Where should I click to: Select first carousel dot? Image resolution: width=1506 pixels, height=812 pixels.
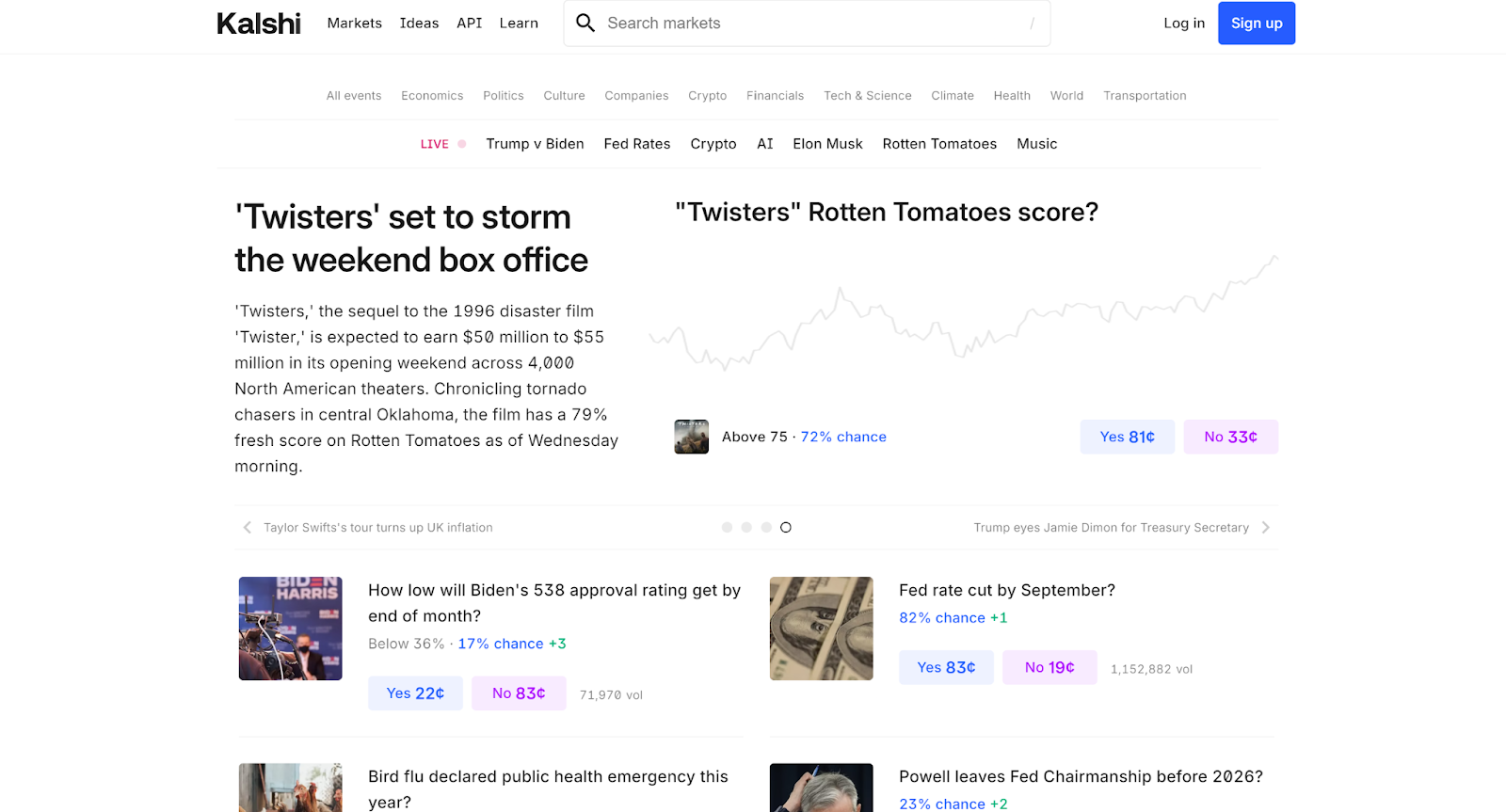(x=727, y=528)
